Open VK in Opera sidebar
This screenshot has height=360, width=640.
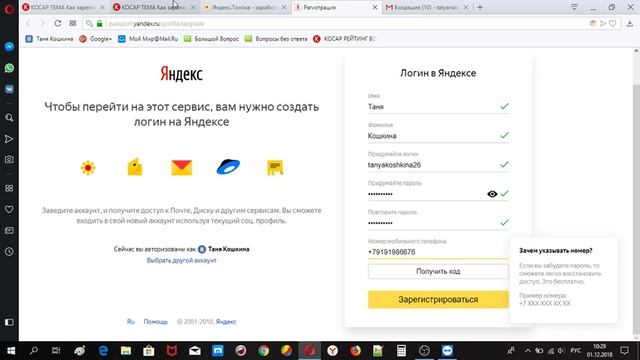coord(9,89)
